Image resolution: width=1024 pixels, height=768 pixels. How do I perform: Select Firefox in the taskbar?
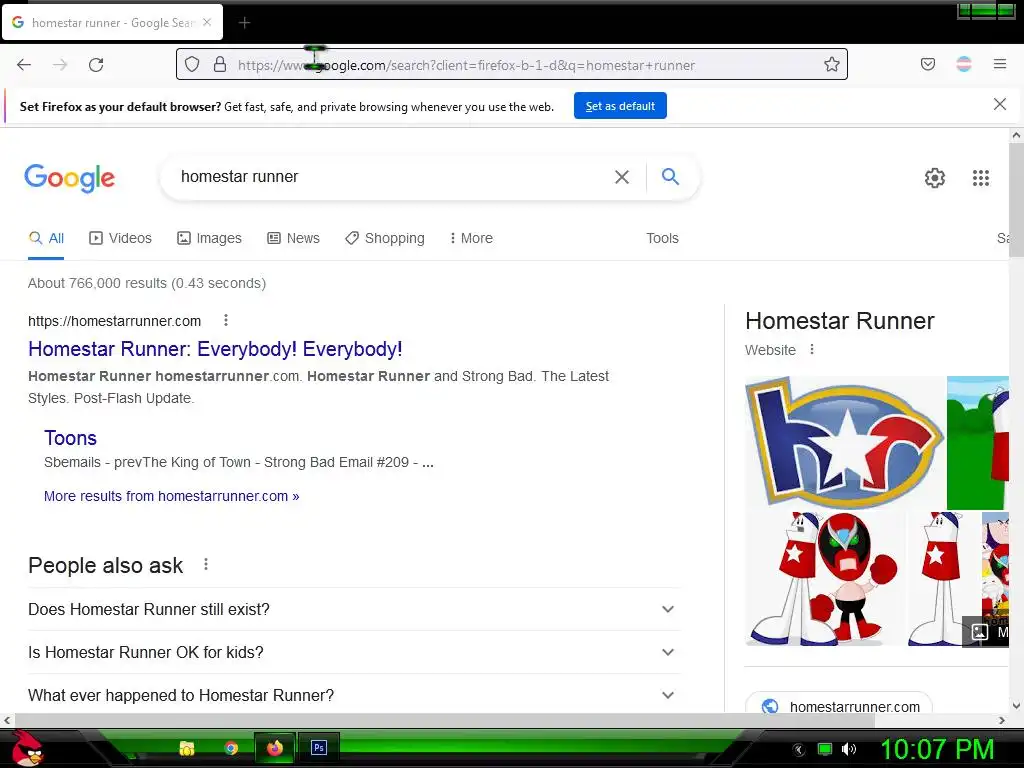click(275, 748)
